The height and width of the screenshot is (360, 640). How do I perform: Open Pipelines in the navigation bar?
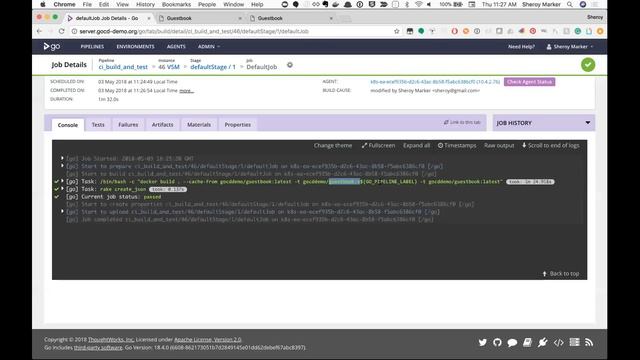click(92, 47)
